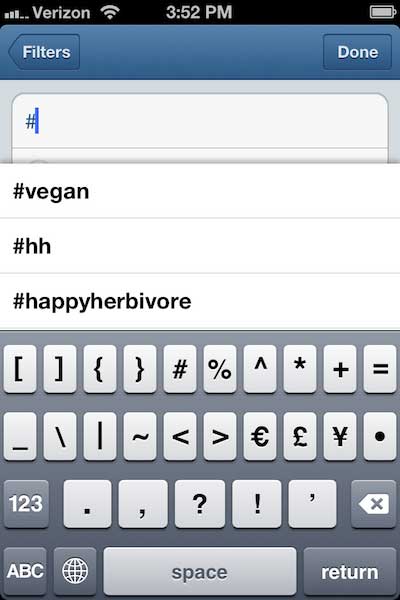Viewport: 400px width, 600px height.
Task: Select the #hh hashtag suggestion
Action: pyautogui.click(x=200, y=246)
